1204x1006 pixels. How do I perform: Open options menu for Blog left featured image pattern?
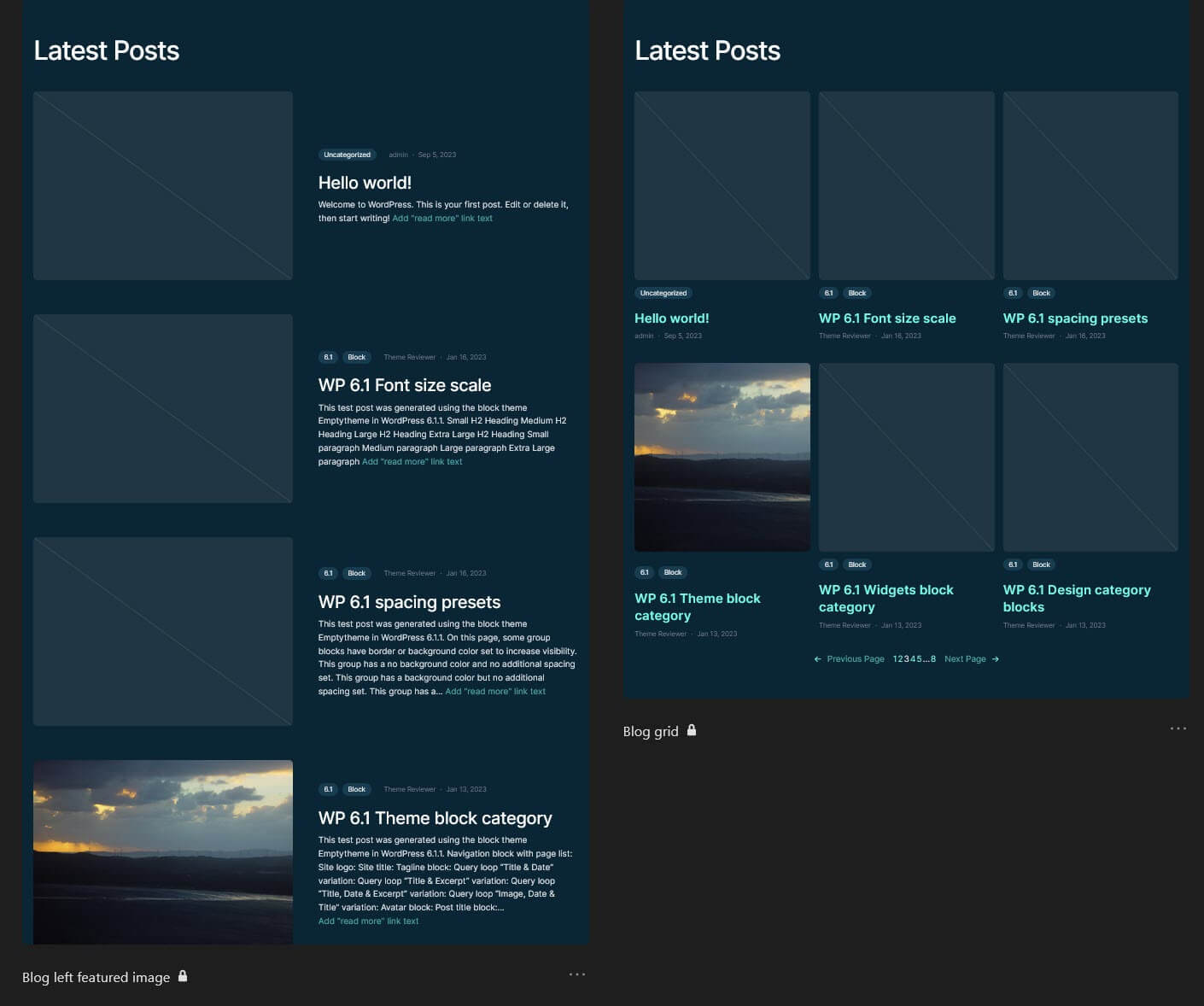coord(577,974)
